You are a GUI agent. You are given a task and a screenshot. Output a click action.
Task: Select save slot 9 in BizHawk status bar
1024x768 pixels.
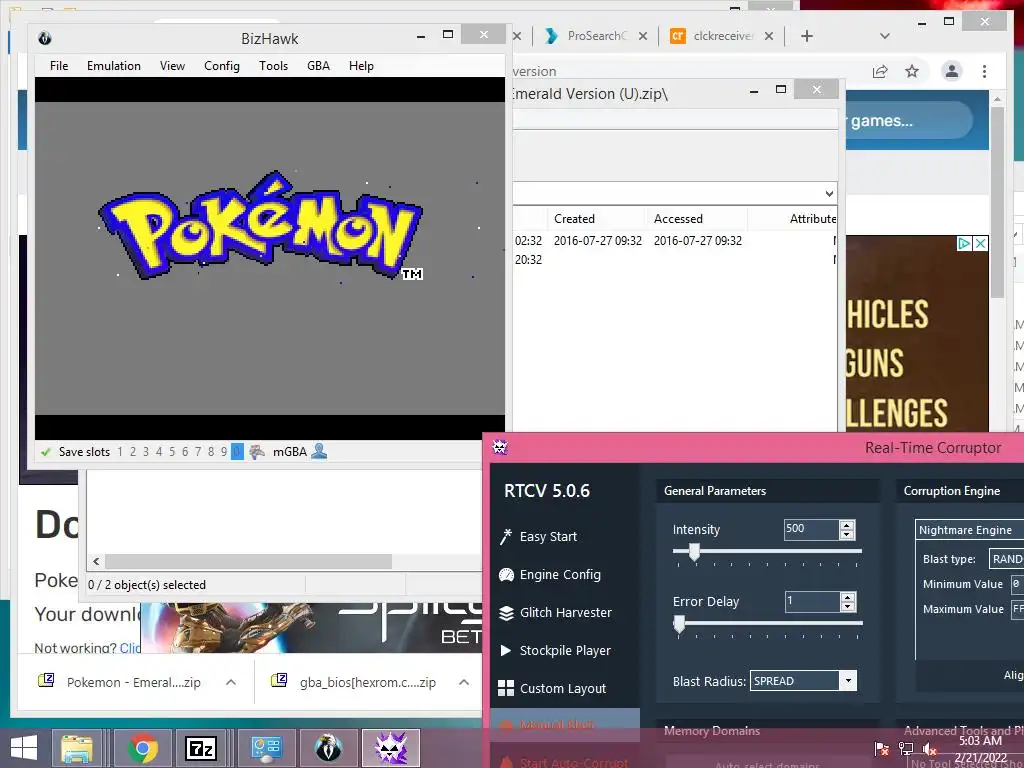click(224, 452)
